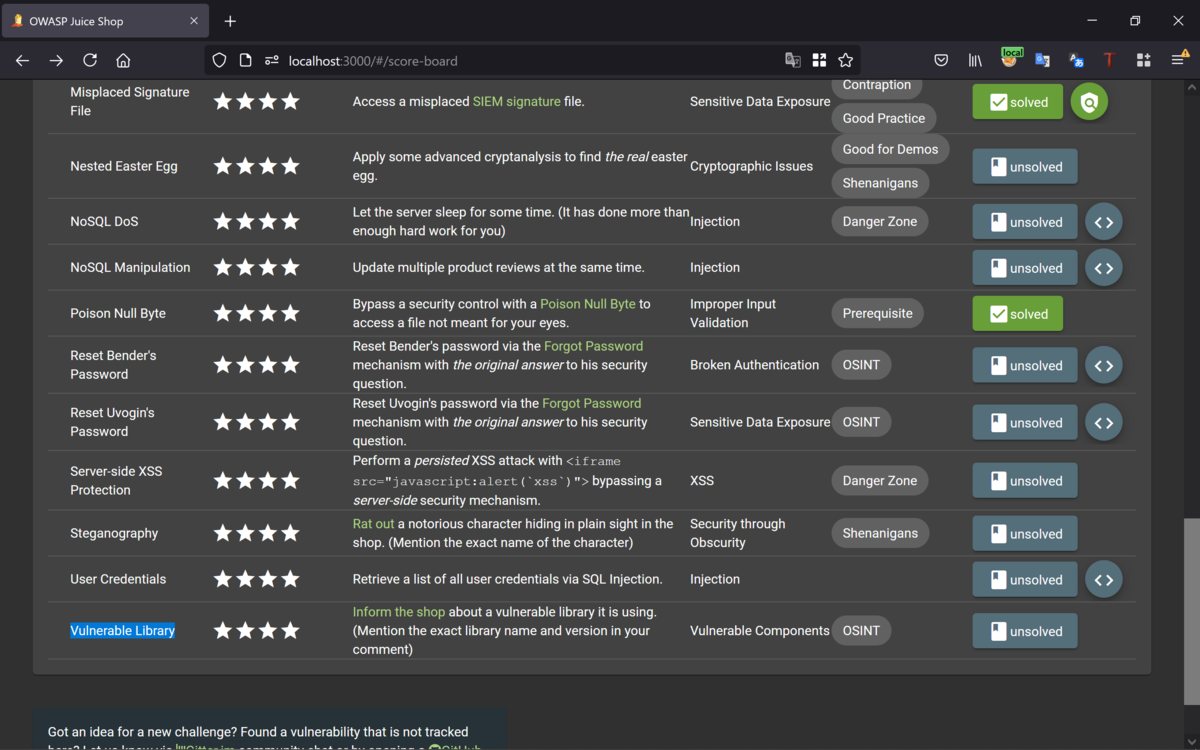
Task: Click unsolved button for Nested Easter Egg
Action: 1024,167
